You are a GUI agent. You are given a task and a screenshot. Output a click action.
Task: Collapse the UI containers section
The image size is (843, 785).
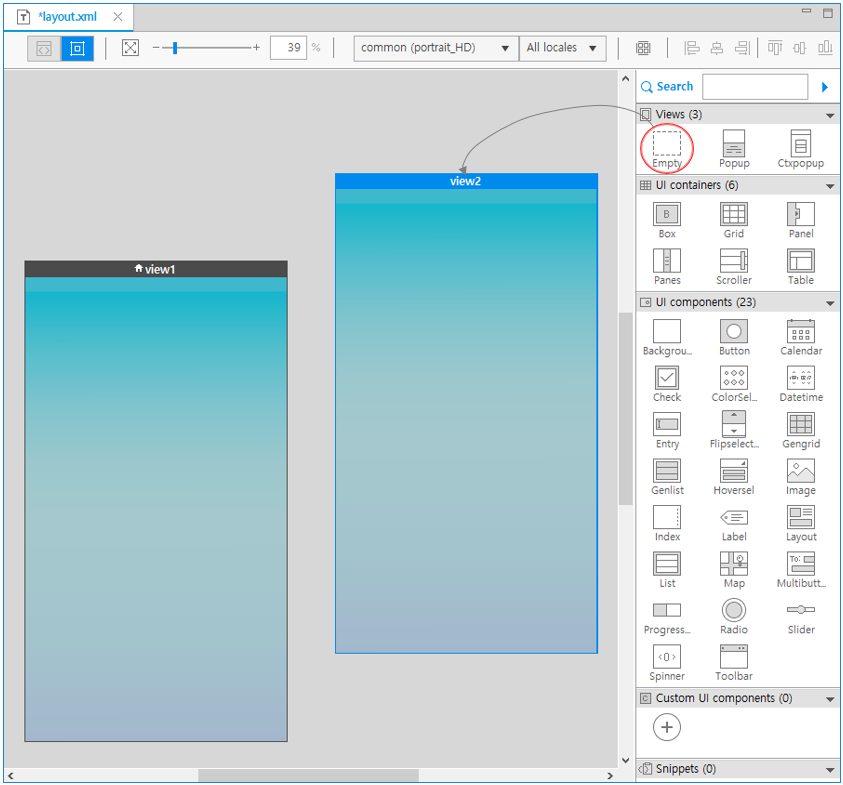tap(830, 186)
